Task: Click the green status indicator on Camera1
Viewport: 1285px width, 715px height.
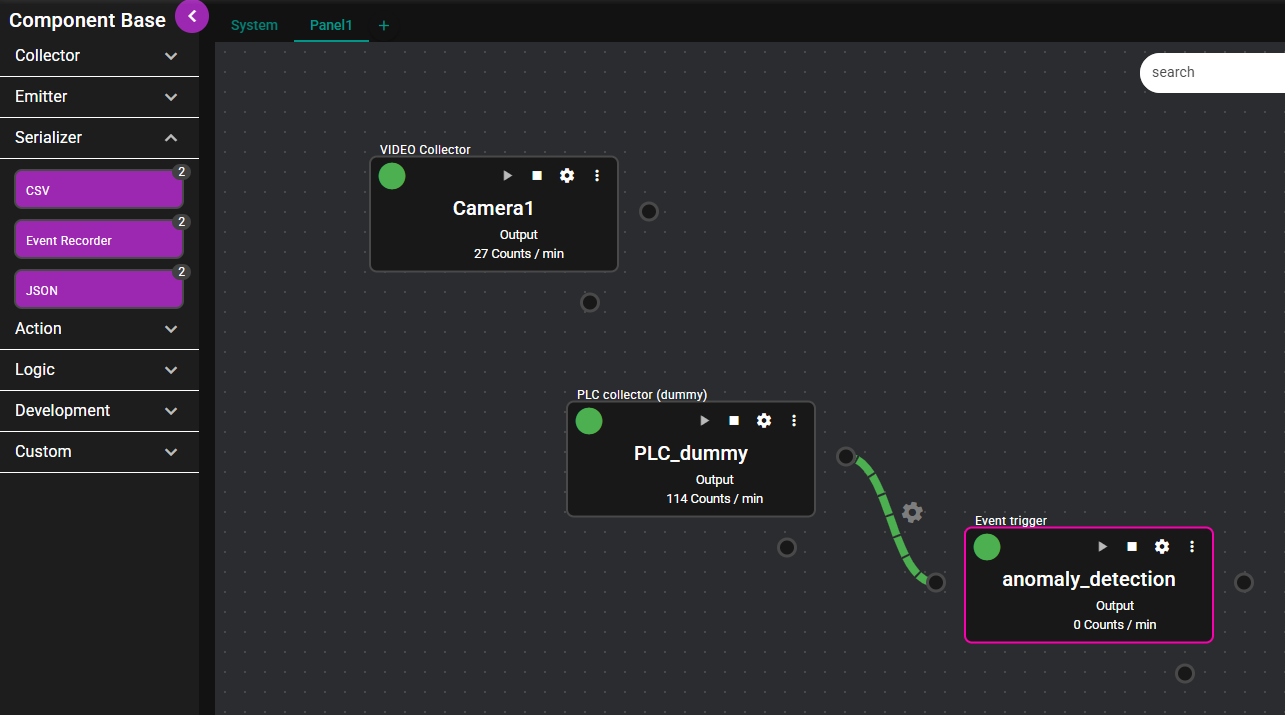Action: pyautogui.click(x=392, y=176)
